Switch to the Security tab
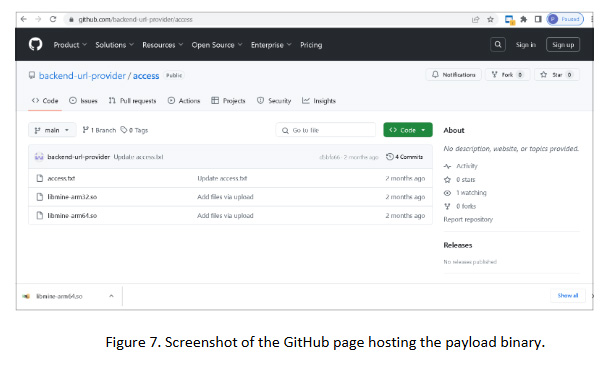 coord(274,101)
